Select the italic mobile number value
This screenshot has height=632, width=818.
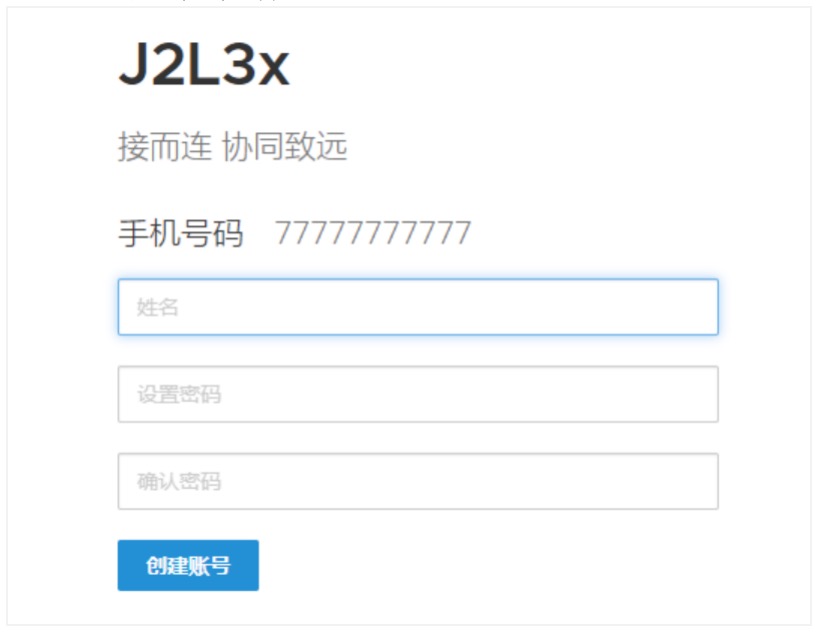pos(373,233)
